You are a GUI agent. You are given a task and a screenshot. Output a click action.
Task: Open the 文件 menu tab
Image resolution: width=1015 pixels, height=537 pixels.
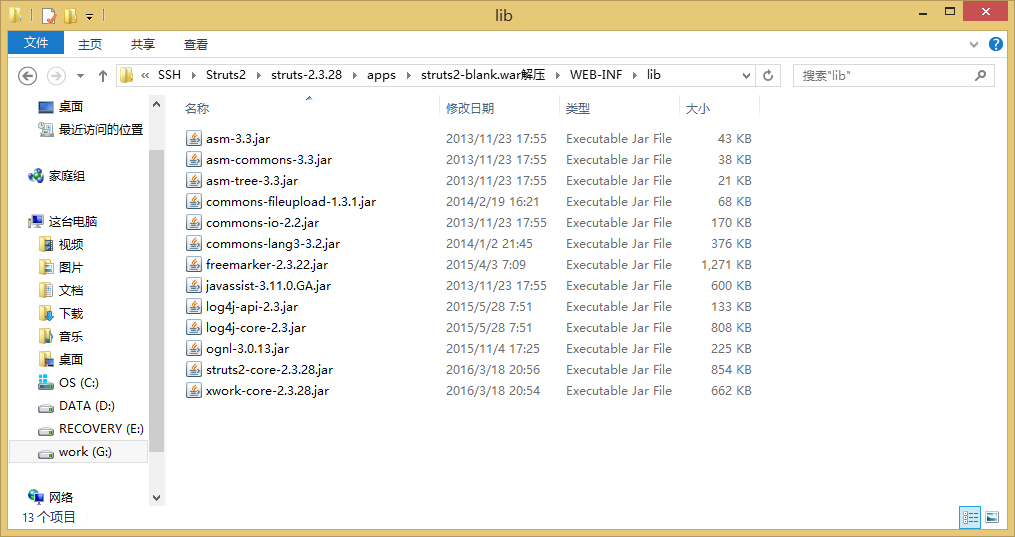[36, 43]
